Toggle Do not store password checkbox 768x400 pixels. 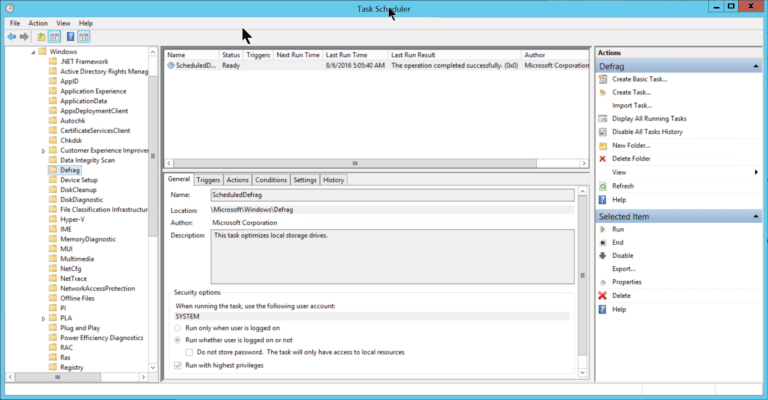point(189,352)
